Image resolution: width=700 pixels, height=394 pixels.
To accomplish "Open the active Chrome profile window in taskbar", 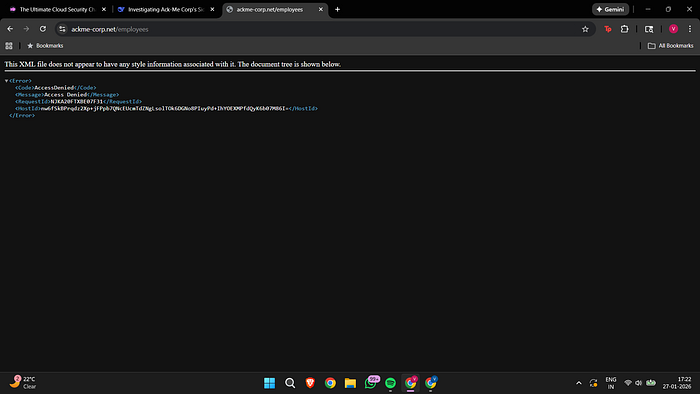I will pyautogui.click(x=411, y=383).
